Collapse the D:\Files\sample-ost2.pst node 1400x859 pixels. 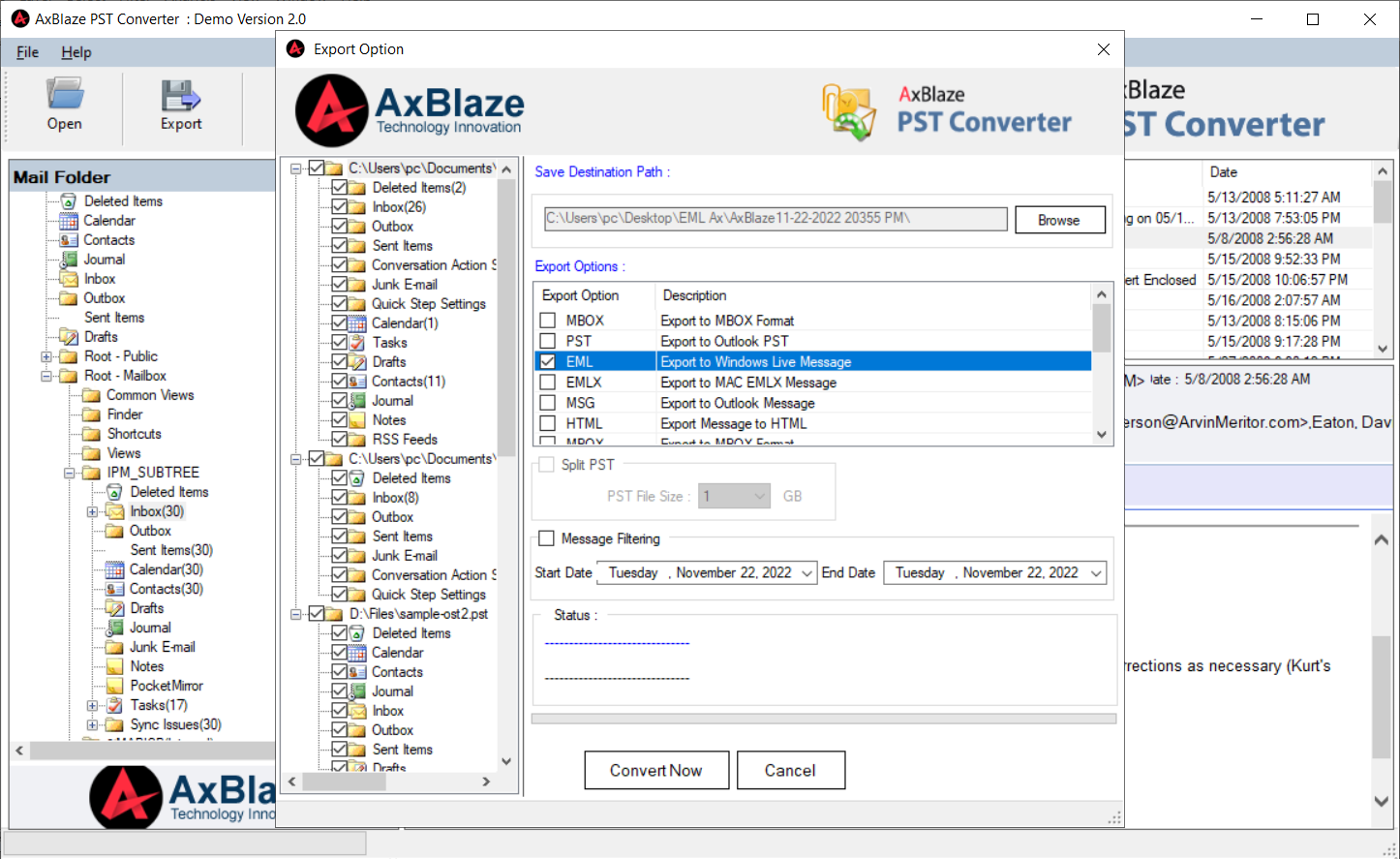[x=296, y=614]
